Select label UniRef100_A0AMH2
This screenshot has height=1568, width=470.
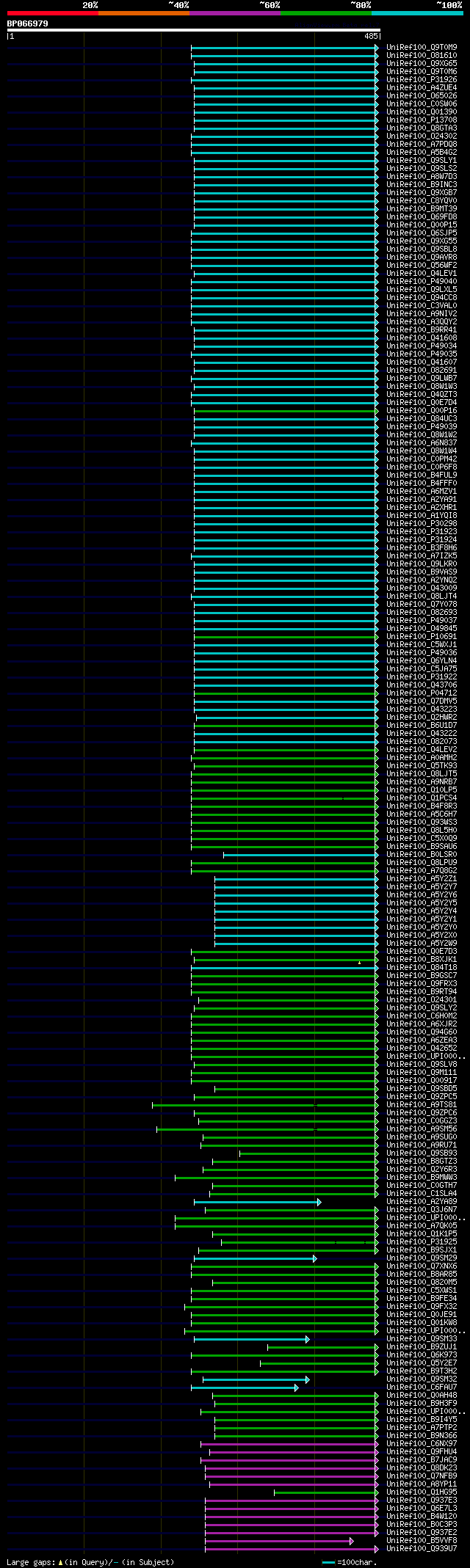pos(422,757)
